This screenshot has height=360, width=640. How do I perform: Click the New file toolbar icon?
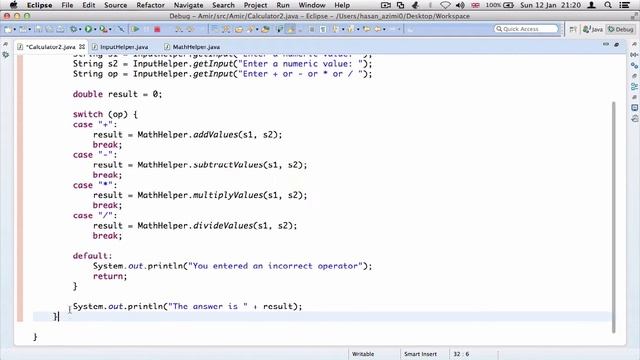(8, 29)
